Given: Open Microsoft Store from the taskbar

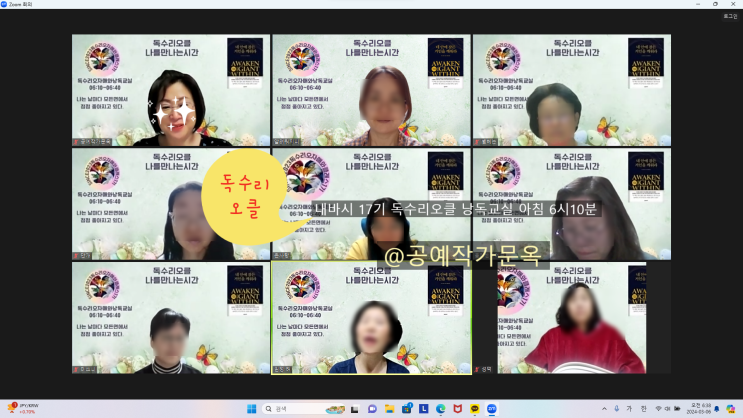Looking at the screenshot, I should [407, 409].
